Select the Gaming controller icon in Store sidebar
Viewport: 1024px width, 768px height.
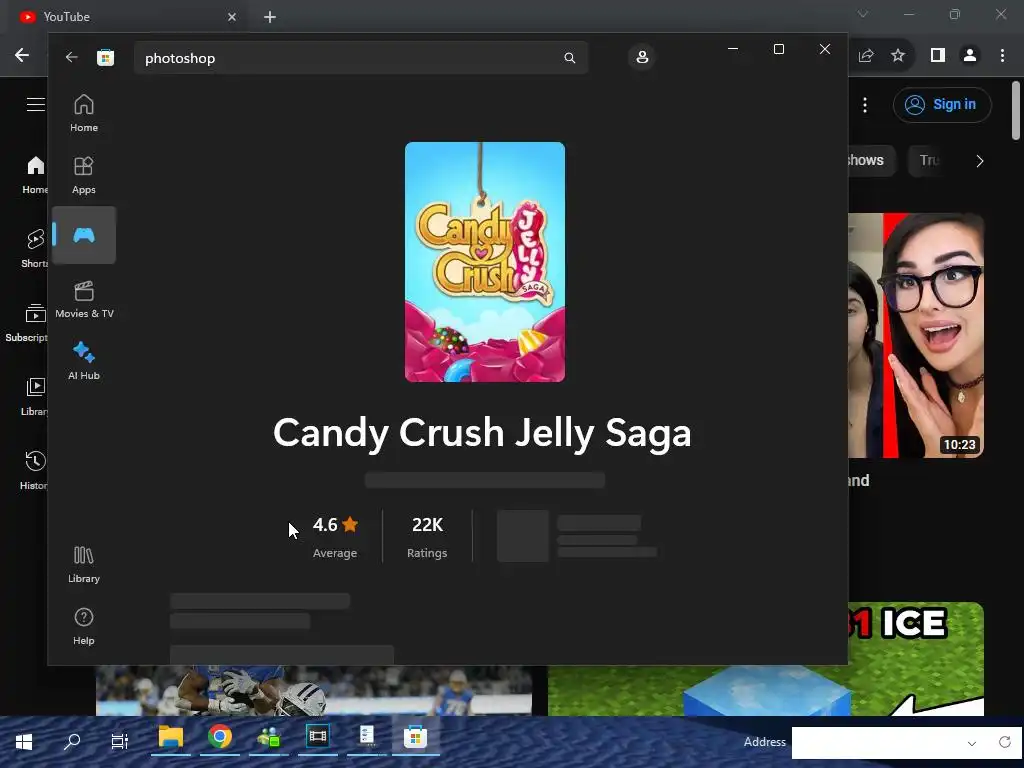pos(84,235)
